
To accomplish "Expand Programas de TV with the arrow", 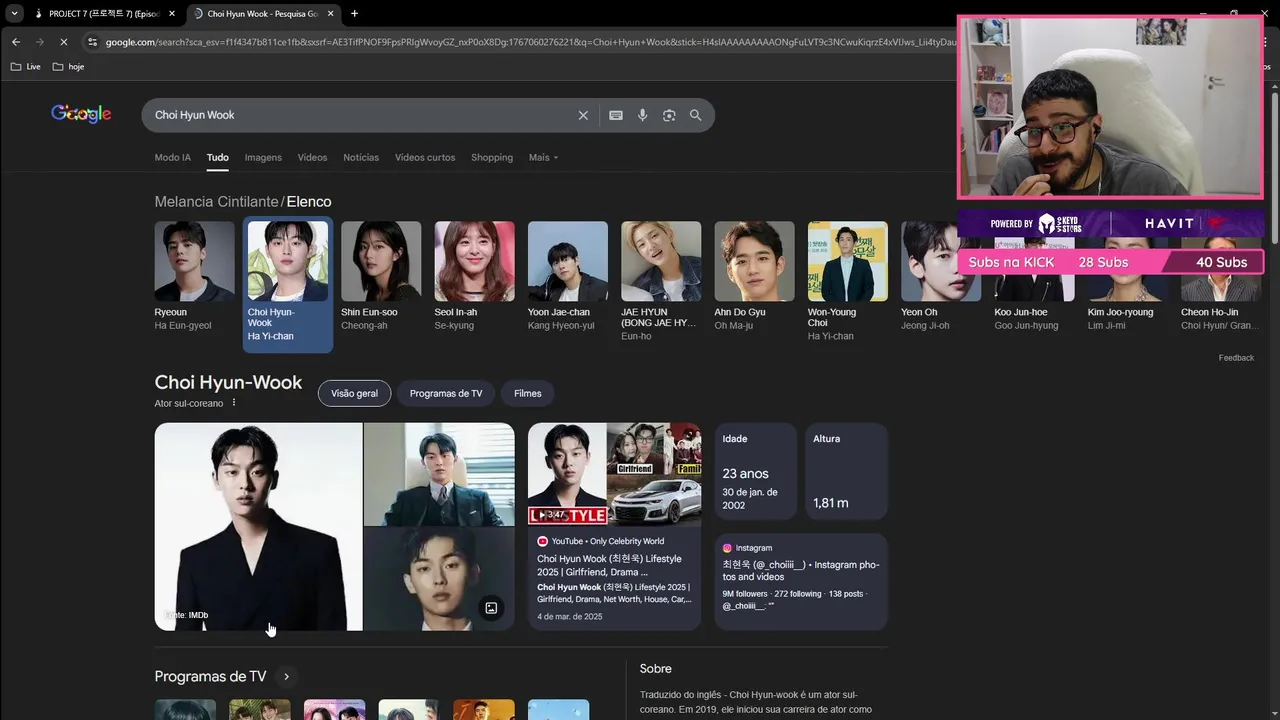I will point(286,677).
